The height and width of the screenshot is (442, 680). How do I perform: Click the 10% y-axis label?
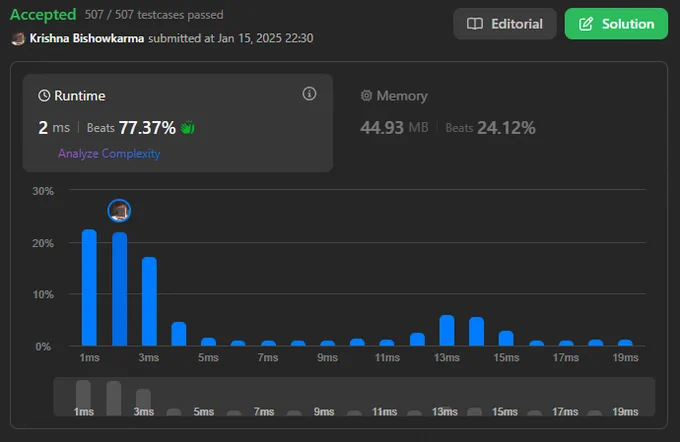tap(43, 295)
